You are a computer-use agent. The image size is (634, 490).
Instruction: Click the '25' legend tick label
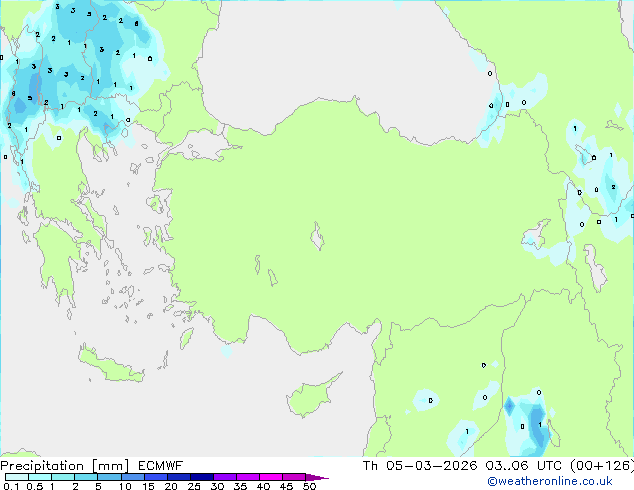(194, 486)
